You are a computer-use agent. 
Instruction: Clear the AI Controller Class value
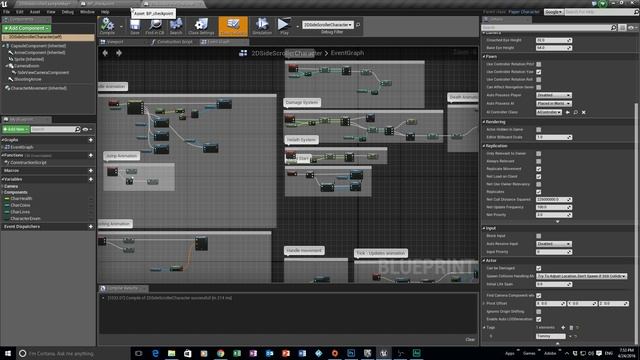click(584, 112)
